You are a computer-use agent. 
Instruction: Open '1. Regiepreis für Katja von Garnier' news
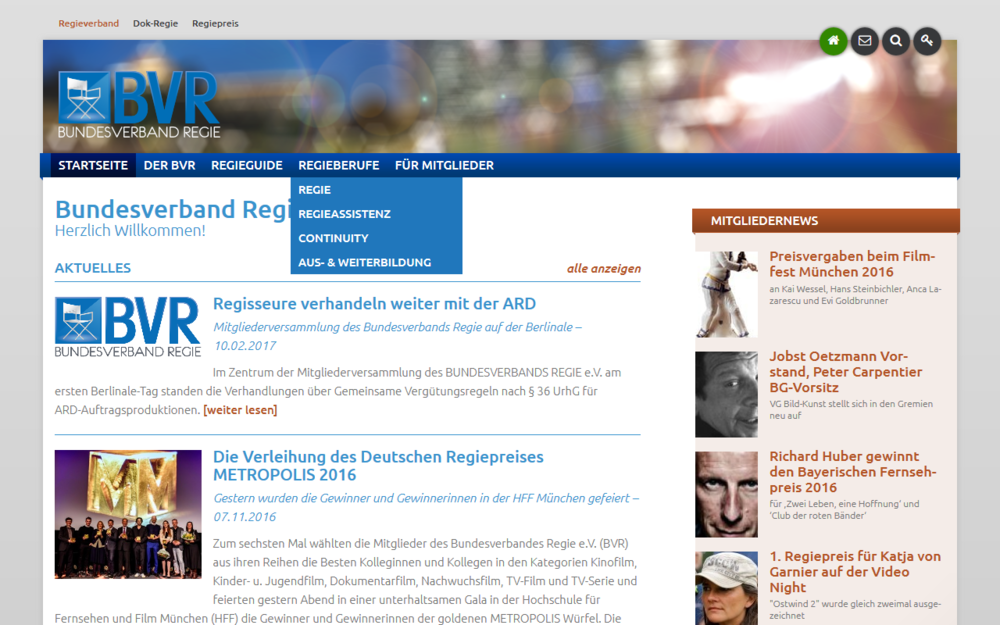[x=855, y=572]
